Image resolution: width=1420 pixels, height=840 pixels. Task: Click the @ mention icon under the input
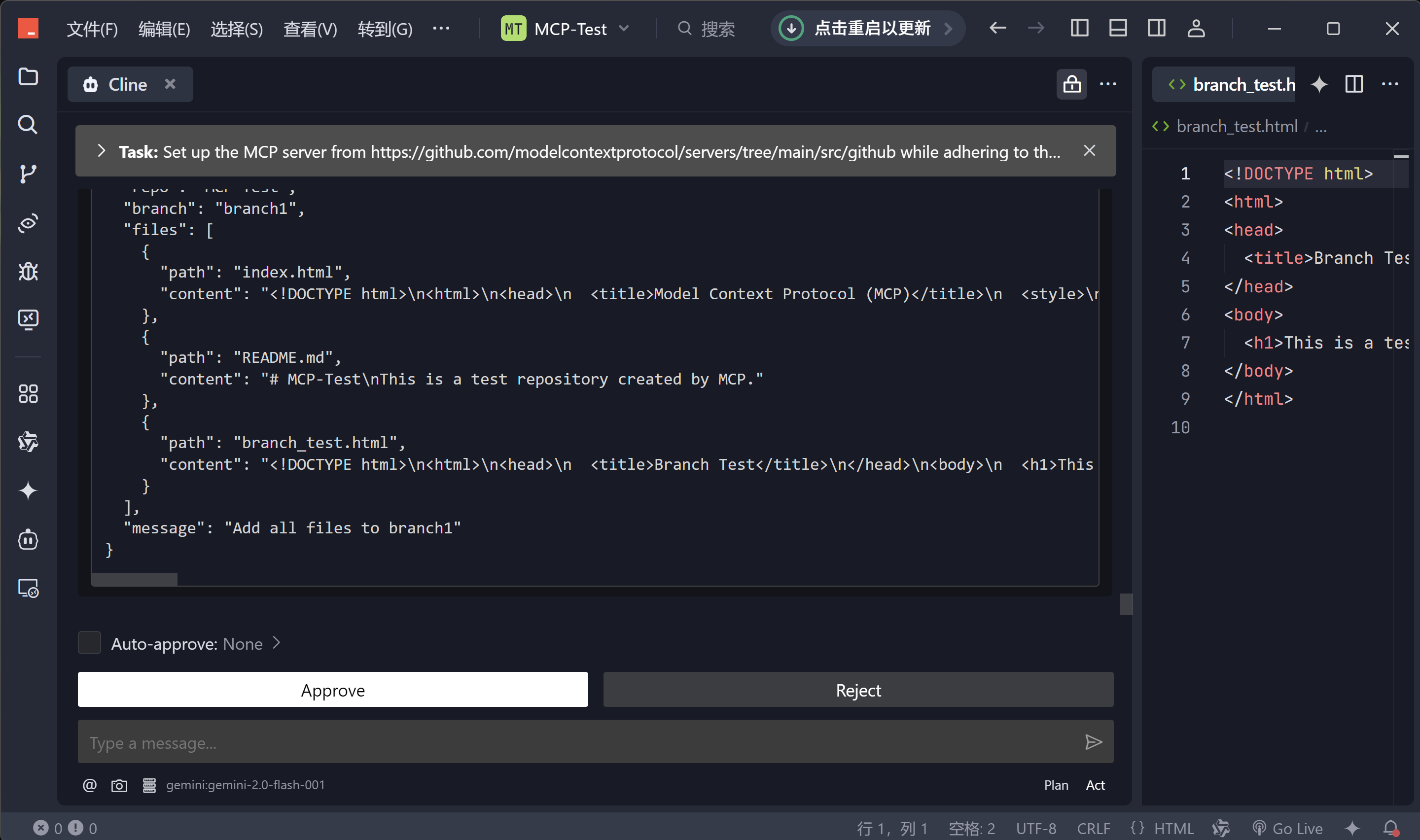89,785
